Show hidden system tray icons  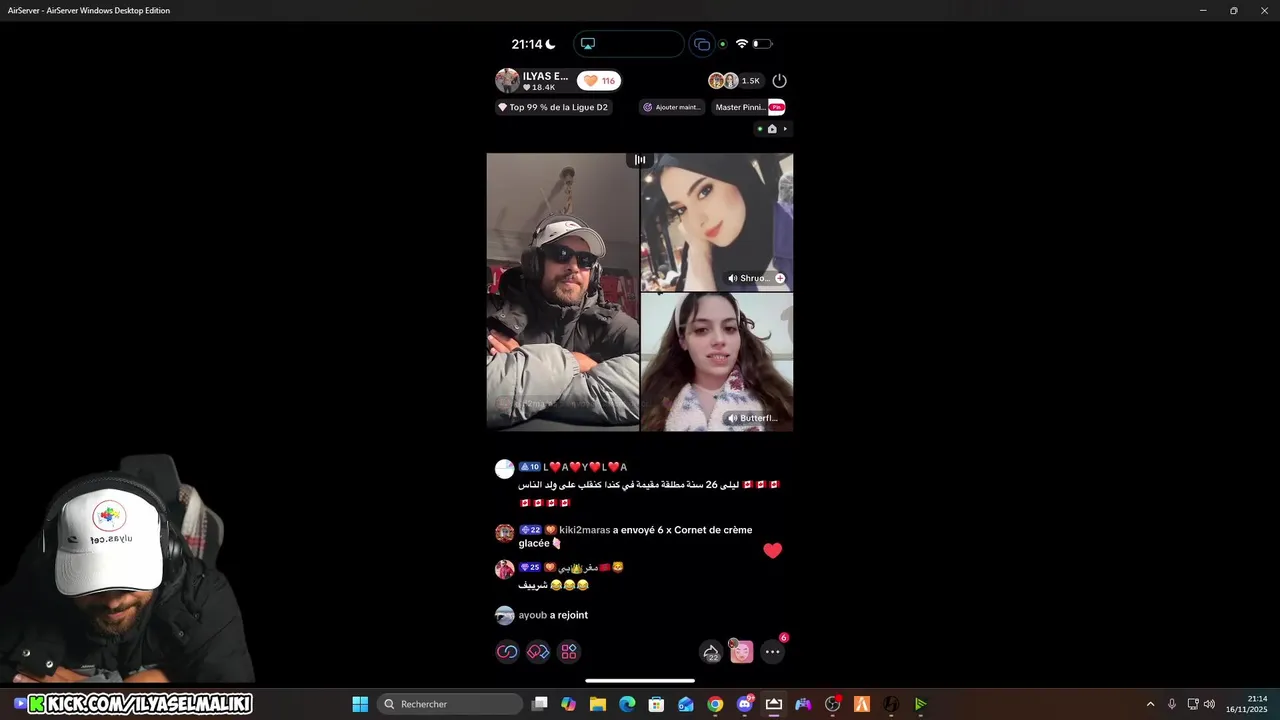[1150, 704]
